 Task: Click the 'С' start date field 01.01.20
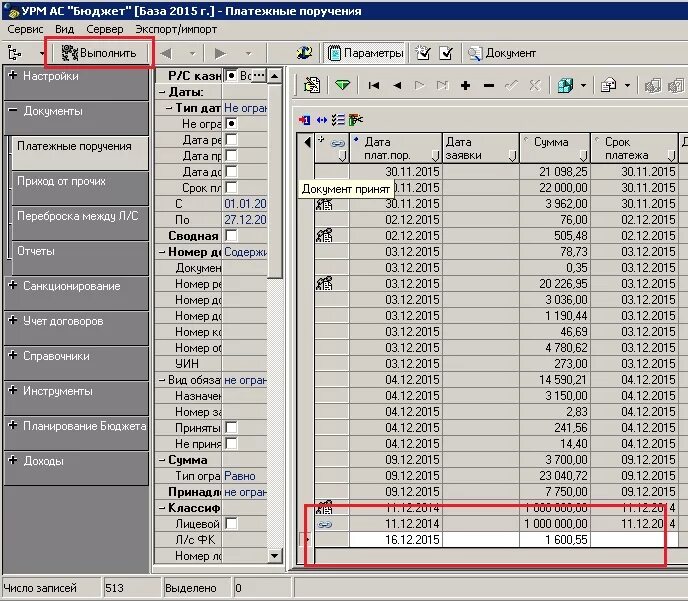click(245, 204)
